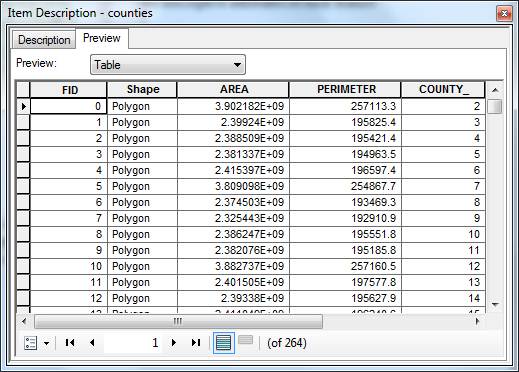
Task: Click the COUNTY_ cell with value 10
Action: pyautogui.click(x=443, y=234)
